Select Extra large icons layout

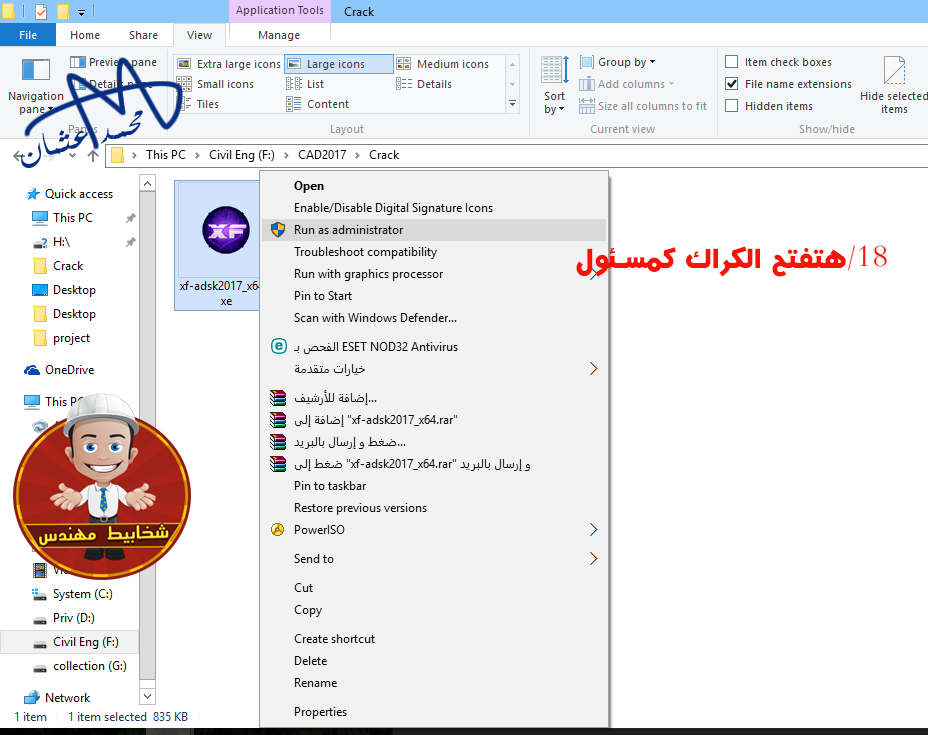[229, 64]
